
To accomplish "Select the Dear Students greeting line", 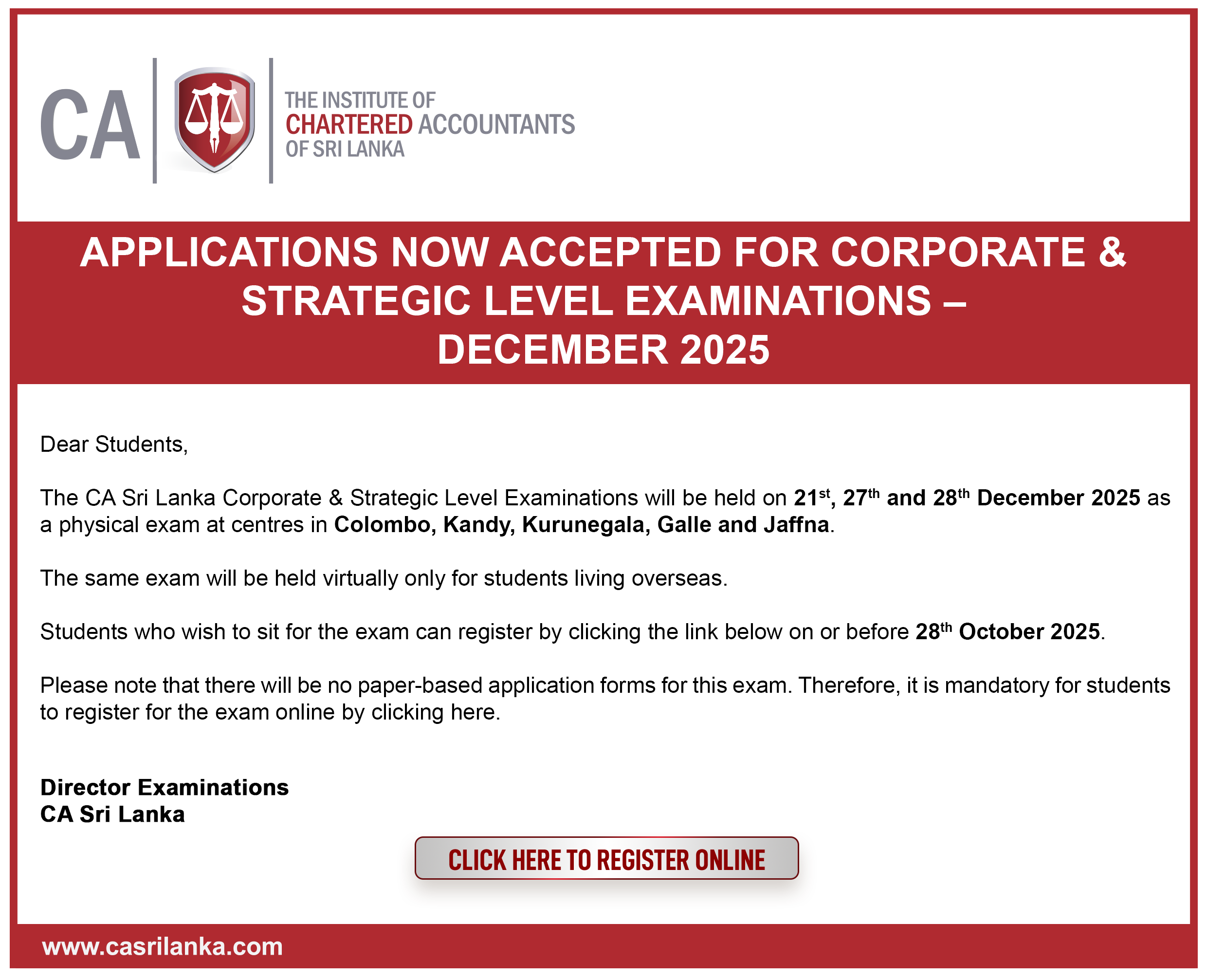I will (x=114, y=444).
